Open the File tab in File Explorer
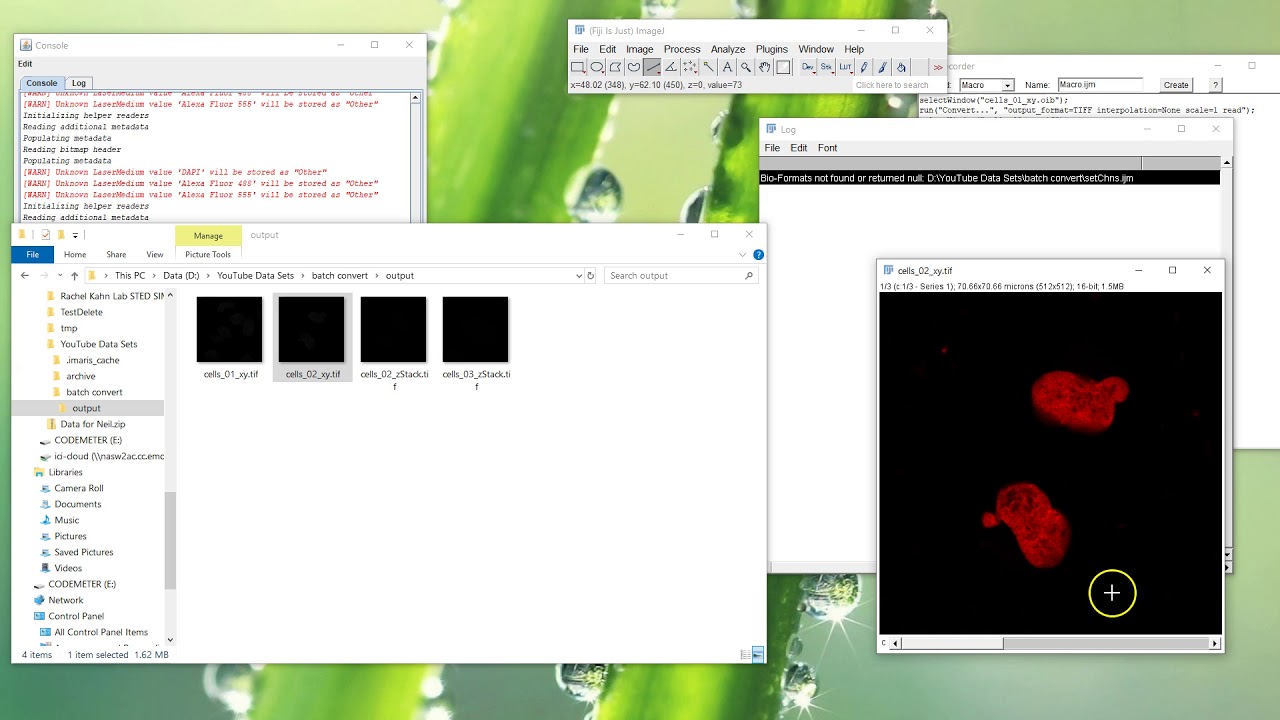Viewport: 1280px width, 720px height. pos(33,254)
